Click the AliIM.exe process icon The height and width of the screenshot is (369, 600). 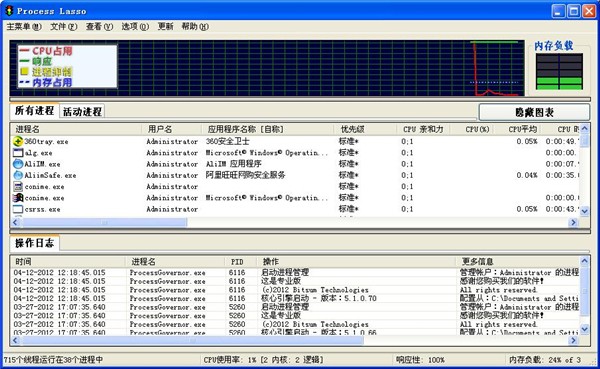coord(18,164)
